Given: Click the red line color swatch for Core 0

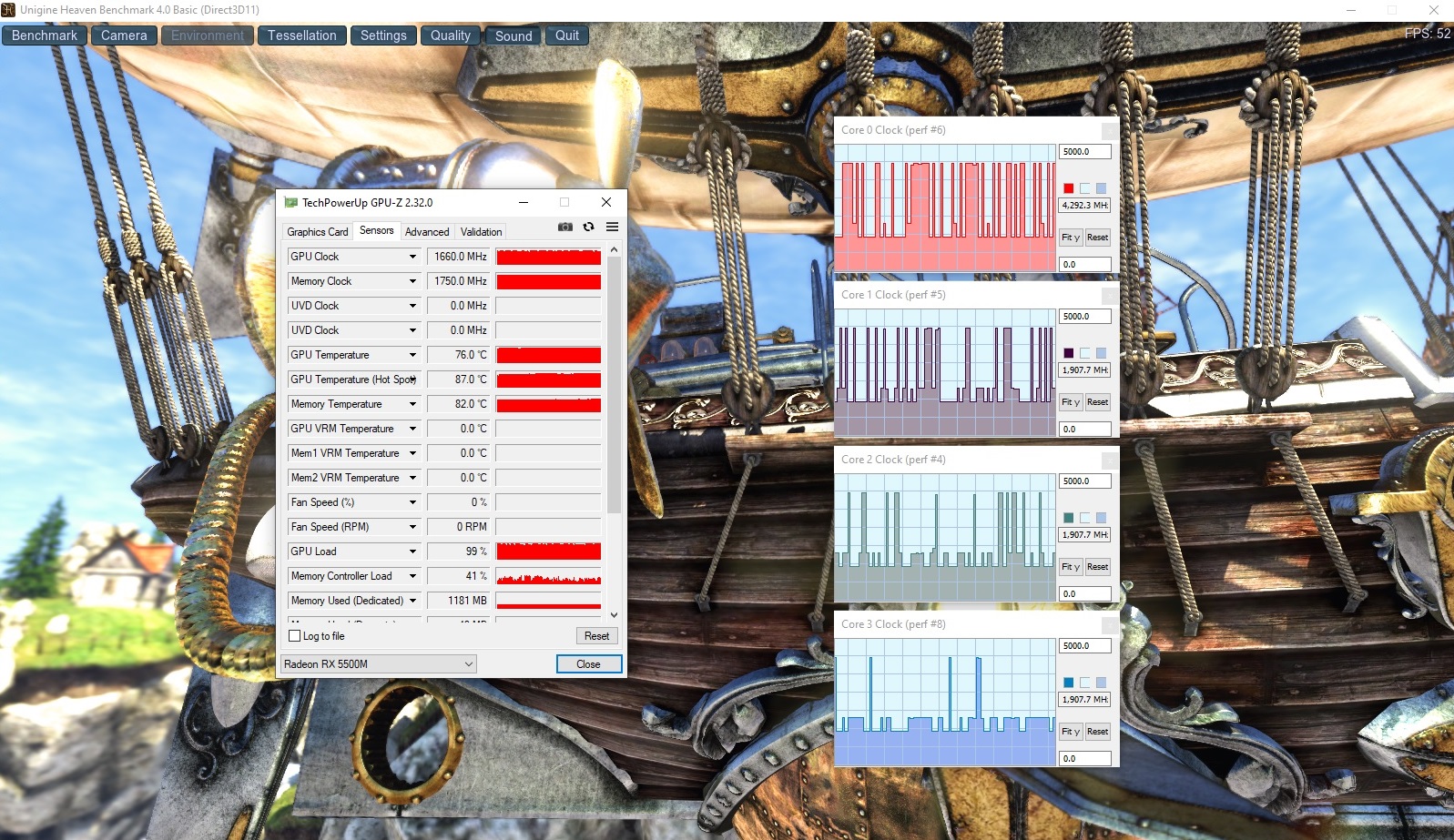Looking at the screenshot, I should pyautogui.click(x=1069, y=188).
